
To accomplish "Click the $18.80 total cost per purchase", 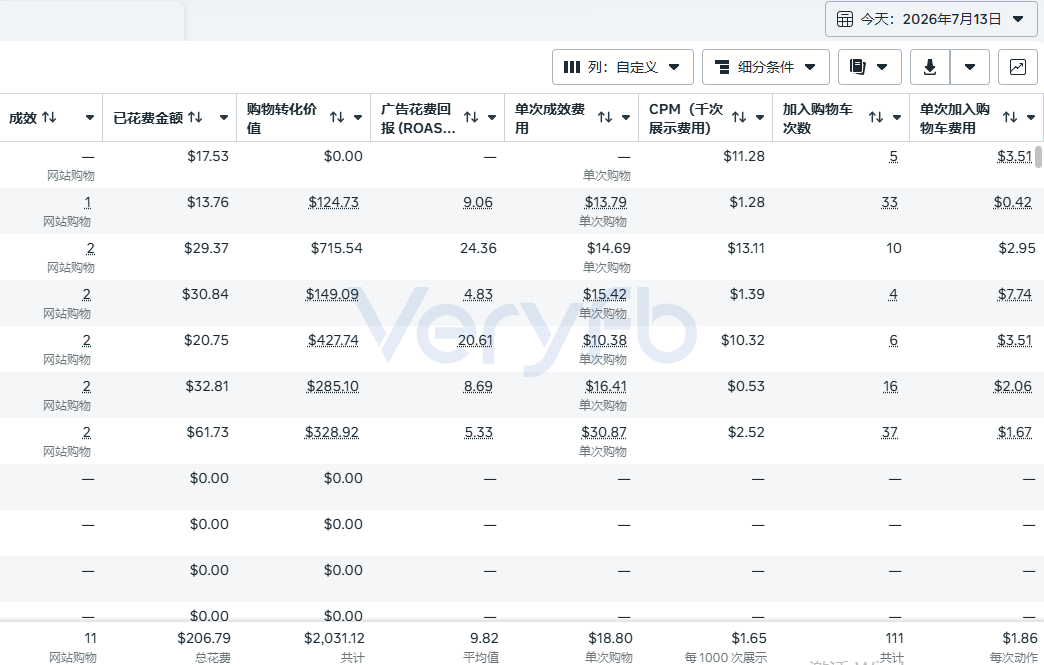I will coord(610,638).
